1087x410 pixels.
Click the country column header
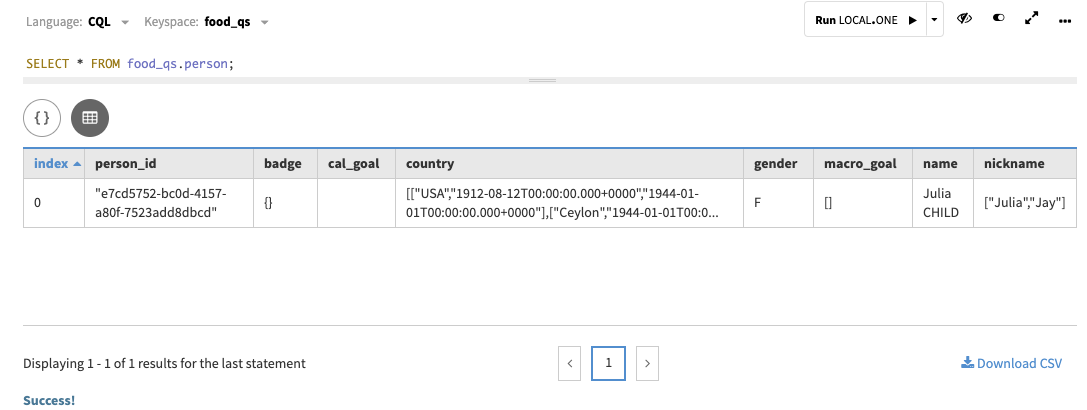[430, 163]
